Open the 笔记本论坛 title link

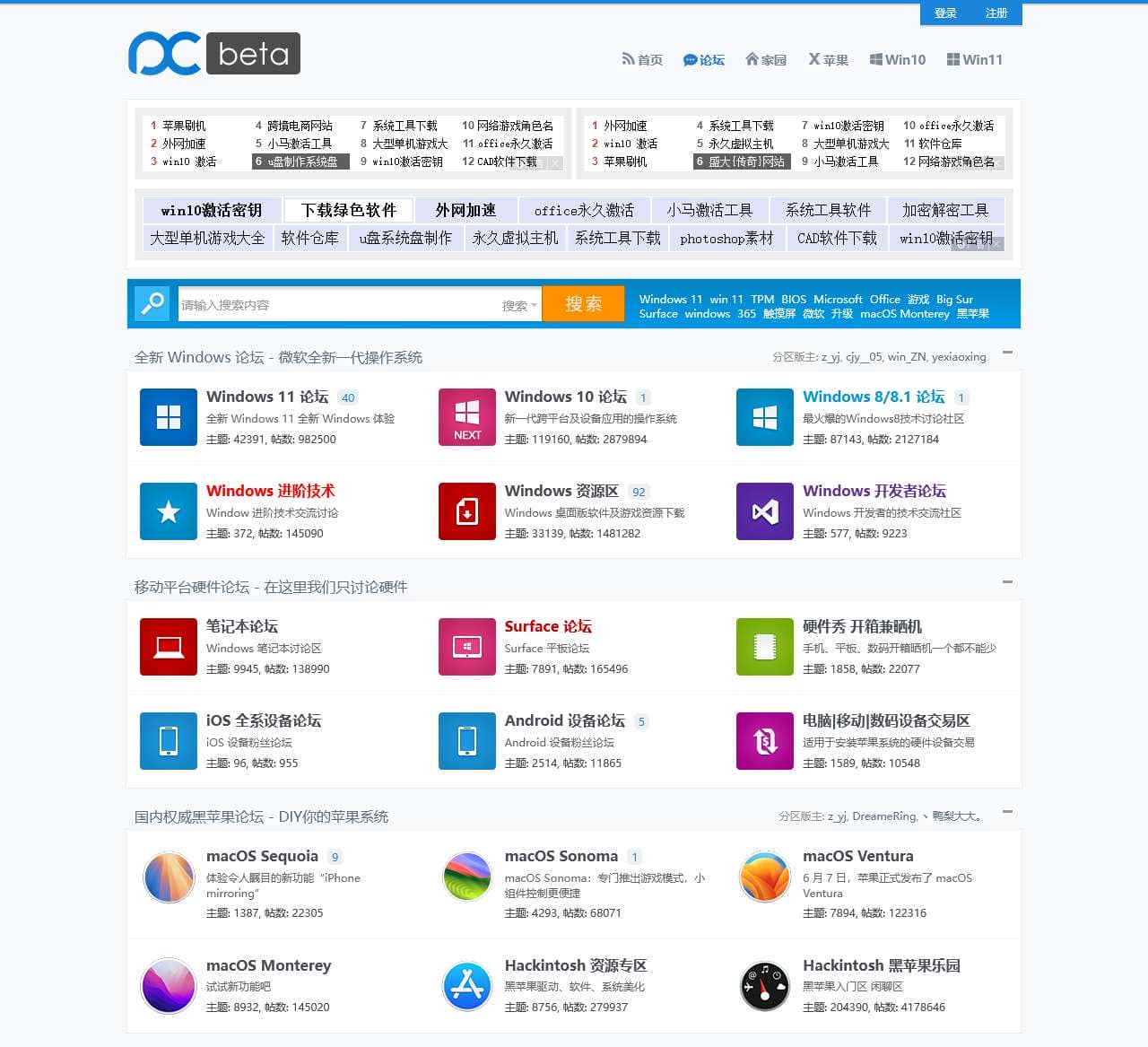[x=242, y=626]
